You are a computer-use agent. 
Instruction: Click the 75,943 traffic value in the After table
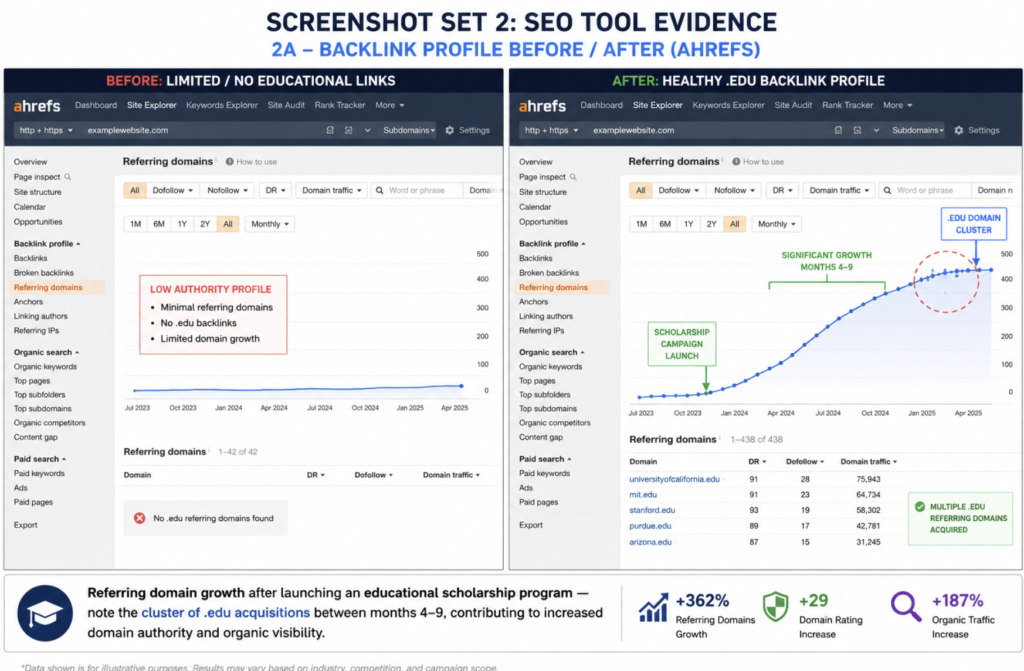(x=868, y=479)
